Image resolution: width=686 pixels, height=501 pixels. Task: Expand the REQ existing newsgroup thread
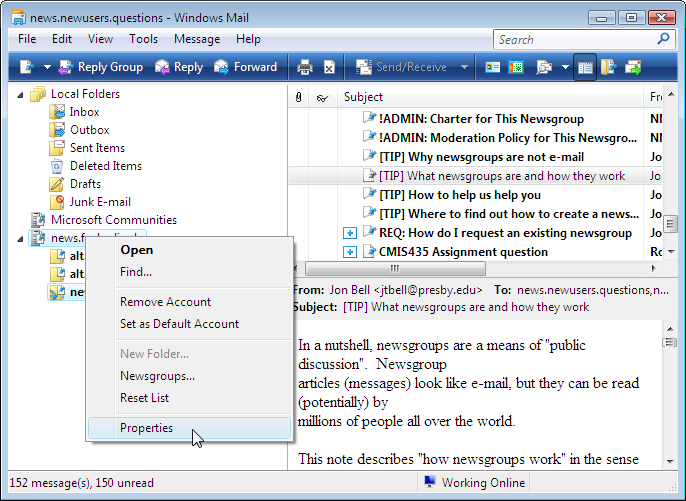tap(350, 233)
